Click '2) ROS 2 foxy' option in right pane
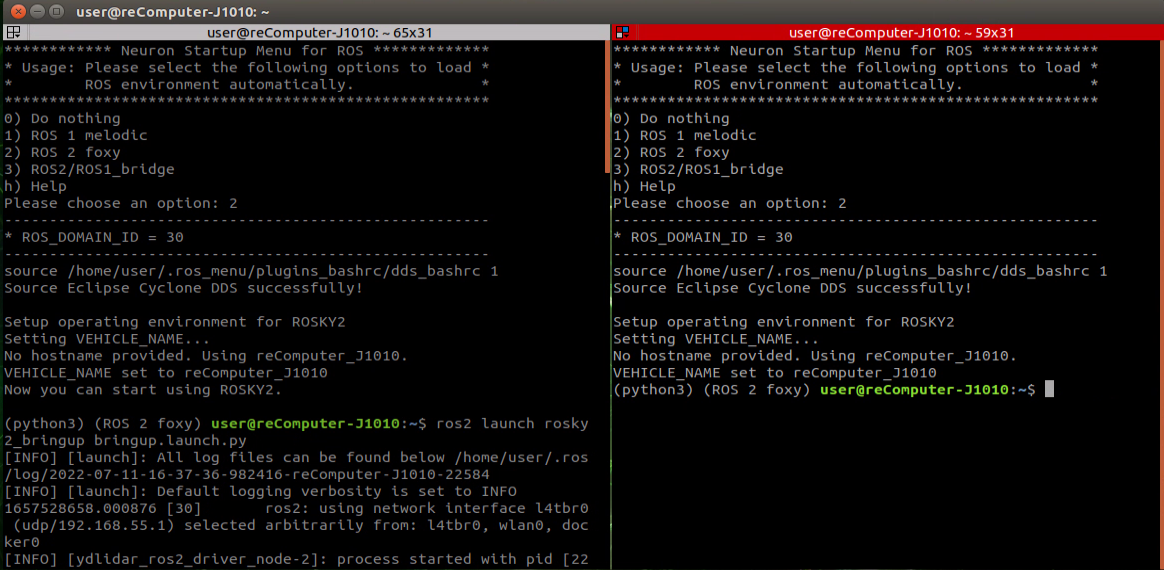This screenshot has height=570, width=1164. 672,153
